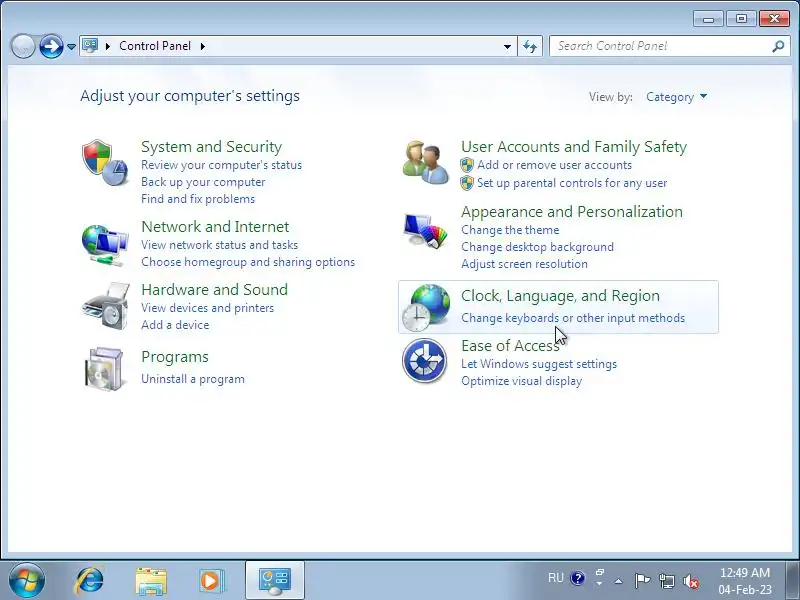Open the Ease of Access icon
The width and height of the screenshot is (800, 600).
[424, 361]
